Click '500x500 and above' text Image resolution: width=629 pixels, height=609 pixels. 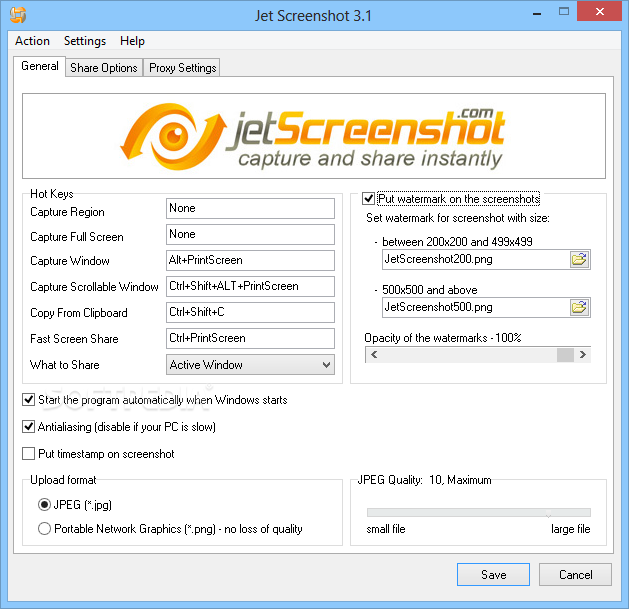click(x=430, y=290)
